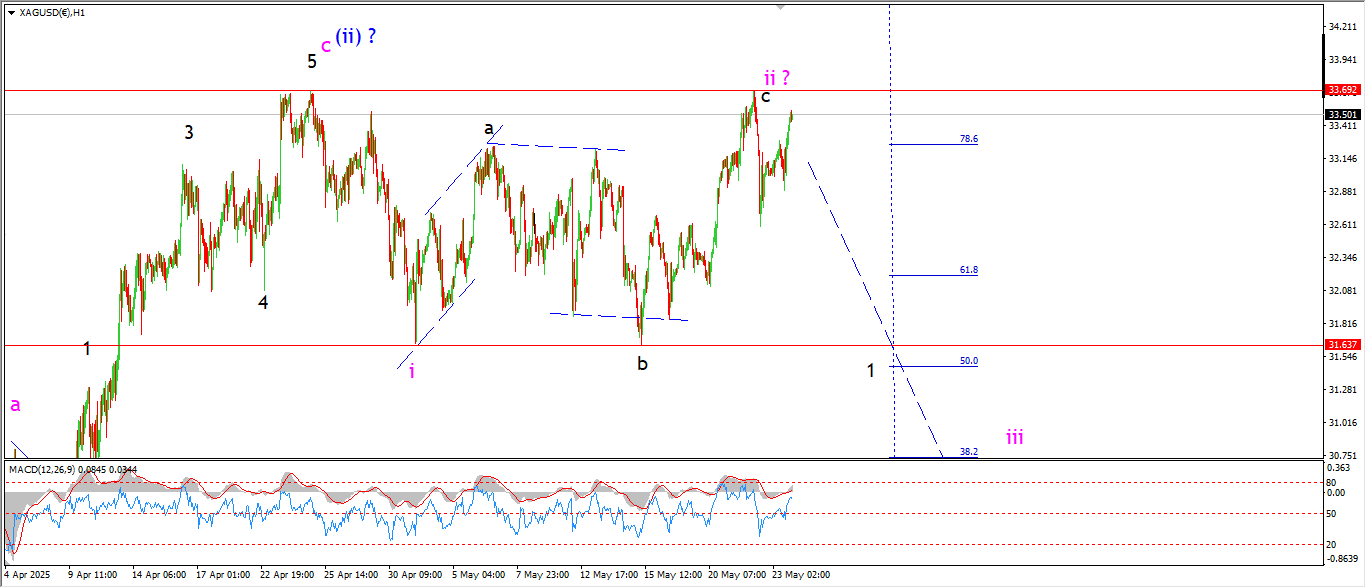Screen dimensions: 1366x588
Task: Select the red 33.692 price level tag
Action: [x=1342, y=90]
